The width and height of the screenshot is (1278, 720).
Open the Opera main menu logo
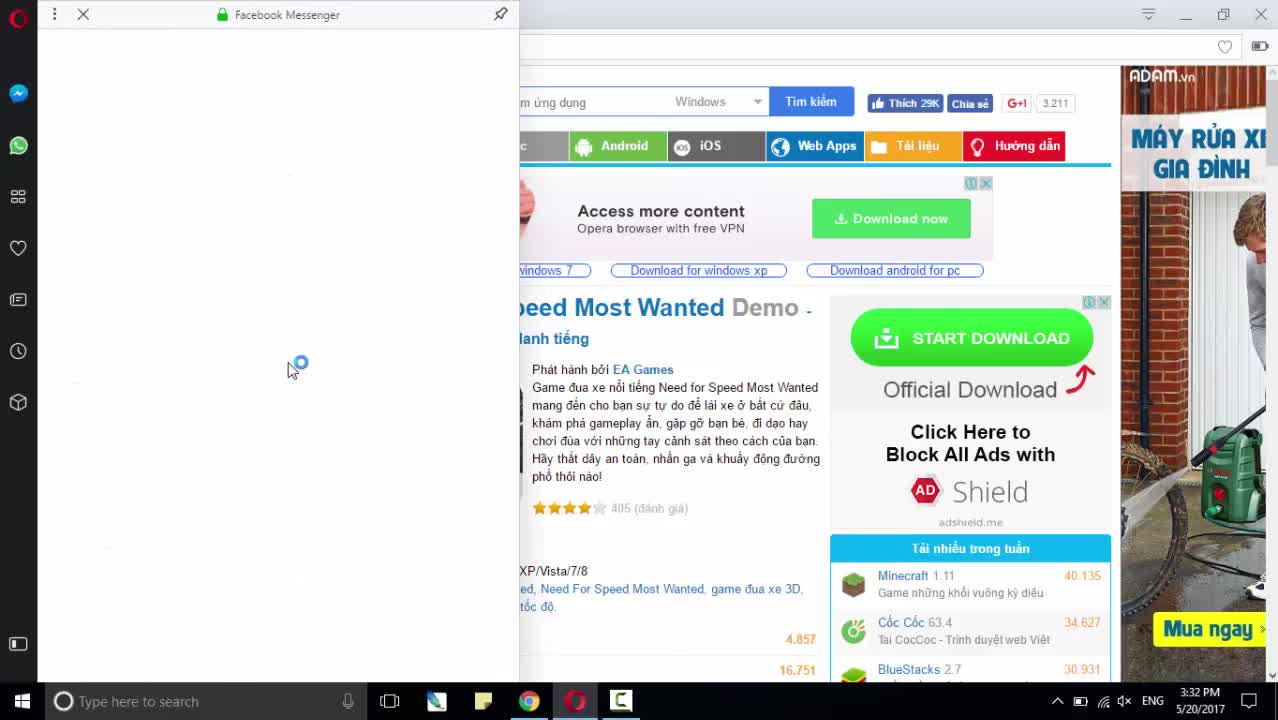click(x=18, y=18)
